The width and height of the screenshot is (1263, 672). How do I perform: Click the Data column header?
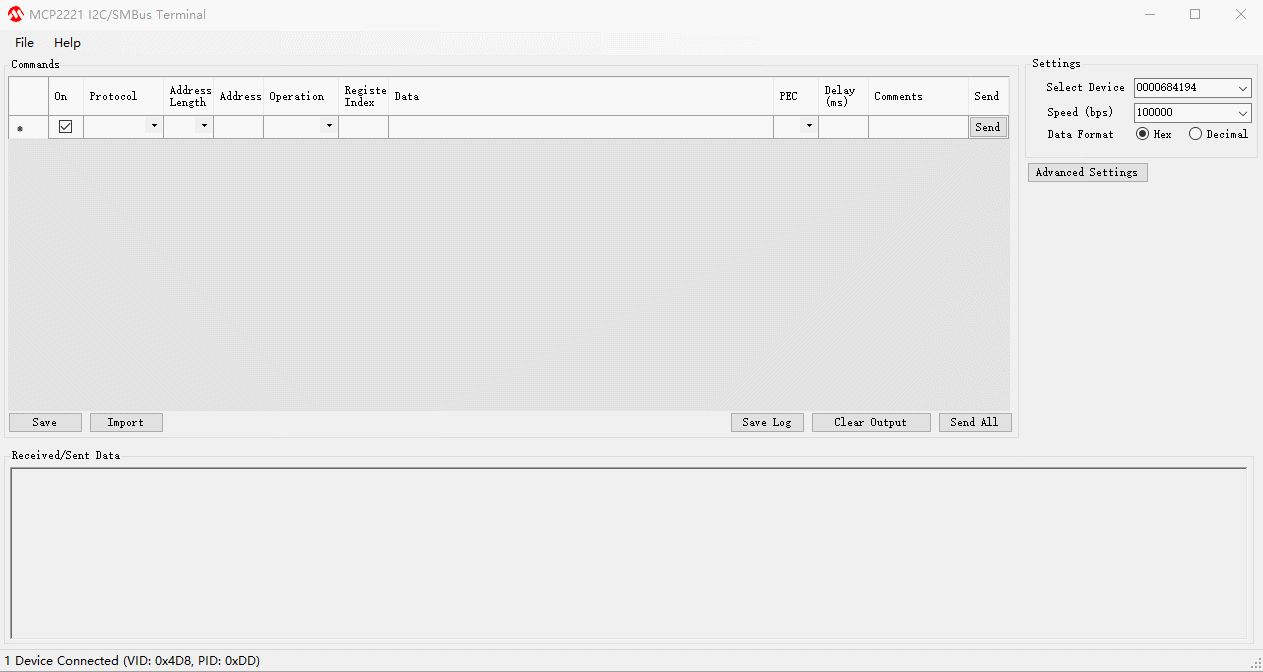click(581, 96)
